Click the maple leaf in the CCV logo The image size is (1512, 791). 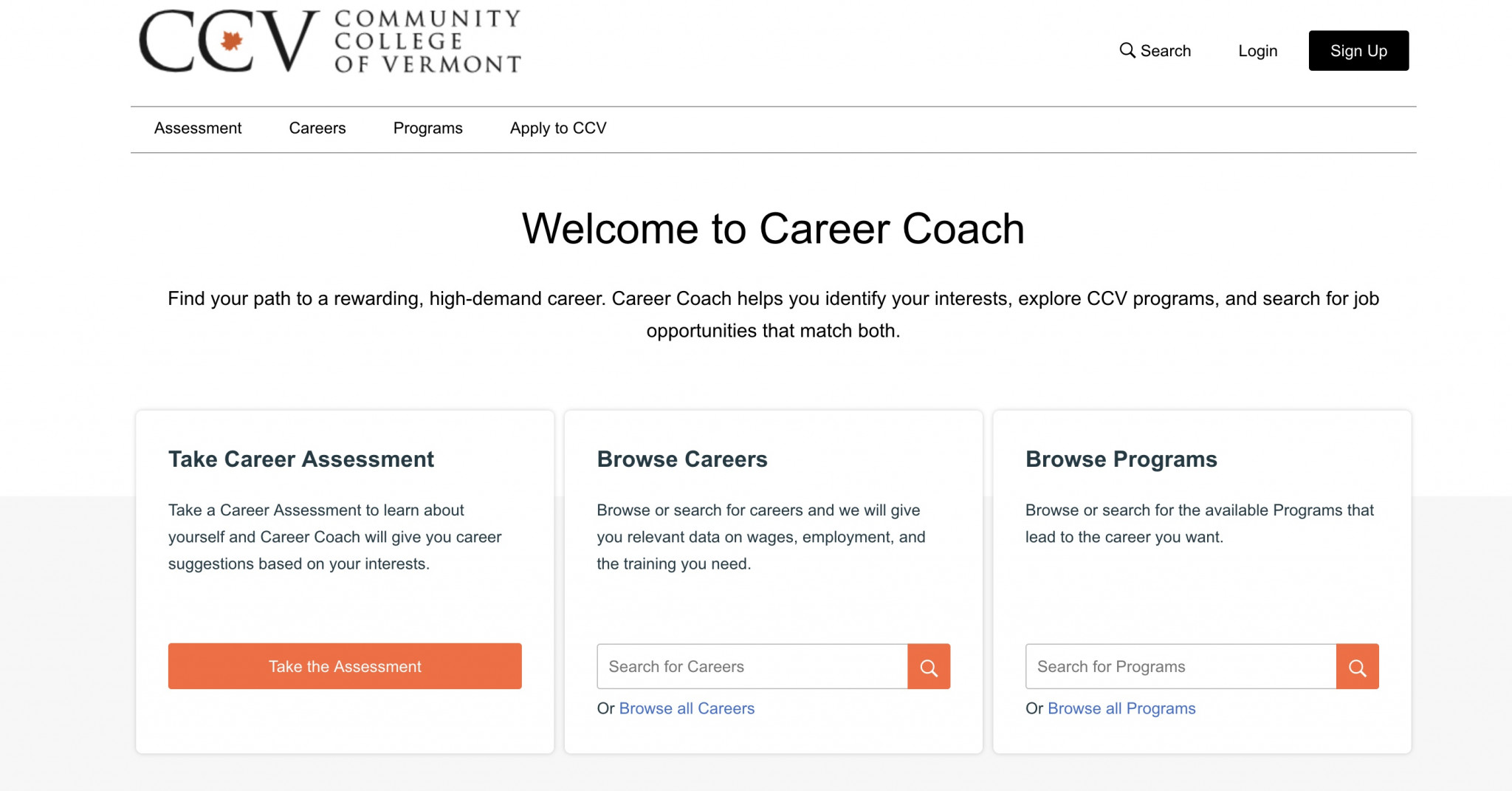tap(231, 41)
